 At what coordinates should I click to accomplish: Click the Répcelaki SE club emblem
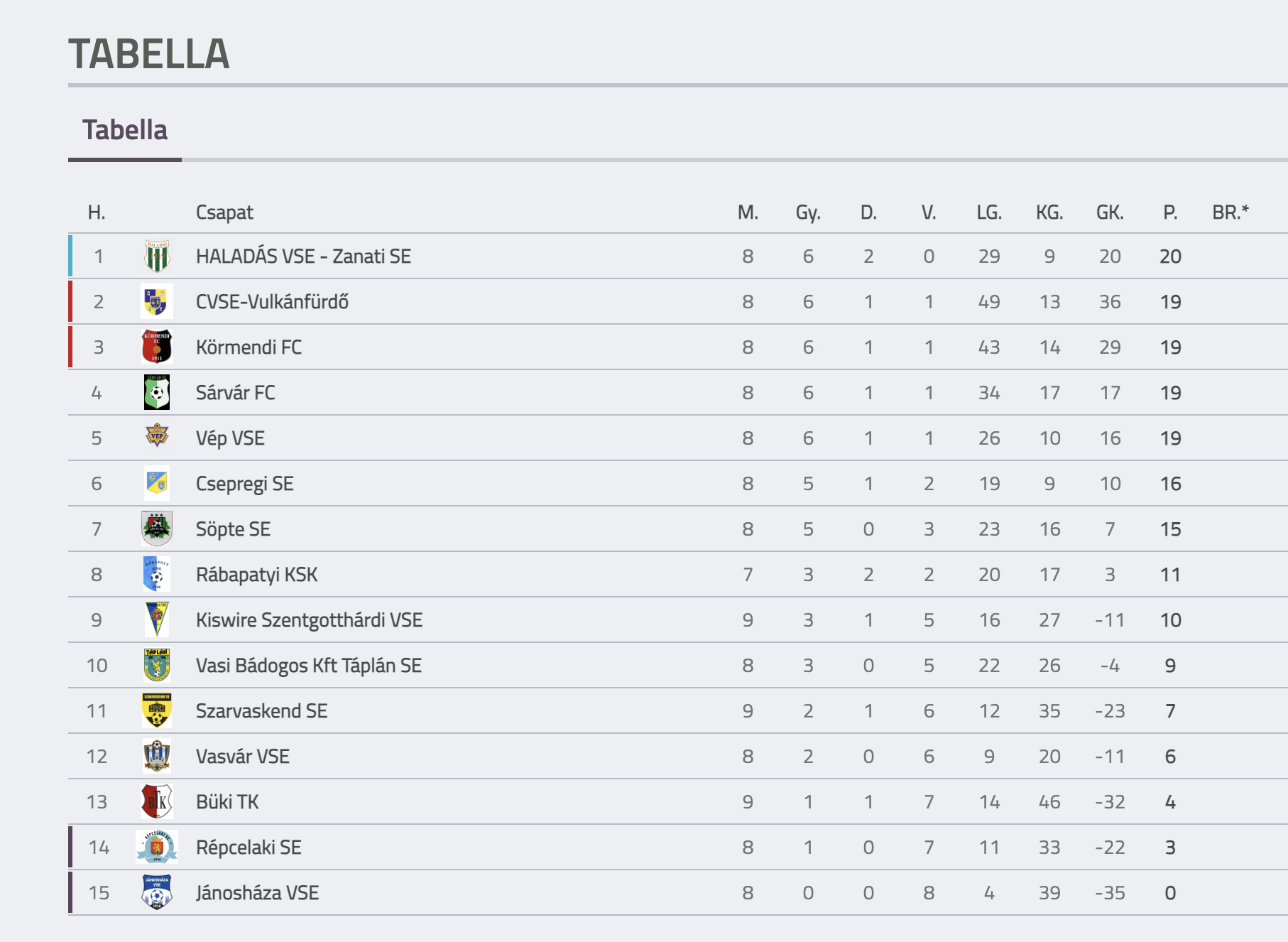pos(157,847)
